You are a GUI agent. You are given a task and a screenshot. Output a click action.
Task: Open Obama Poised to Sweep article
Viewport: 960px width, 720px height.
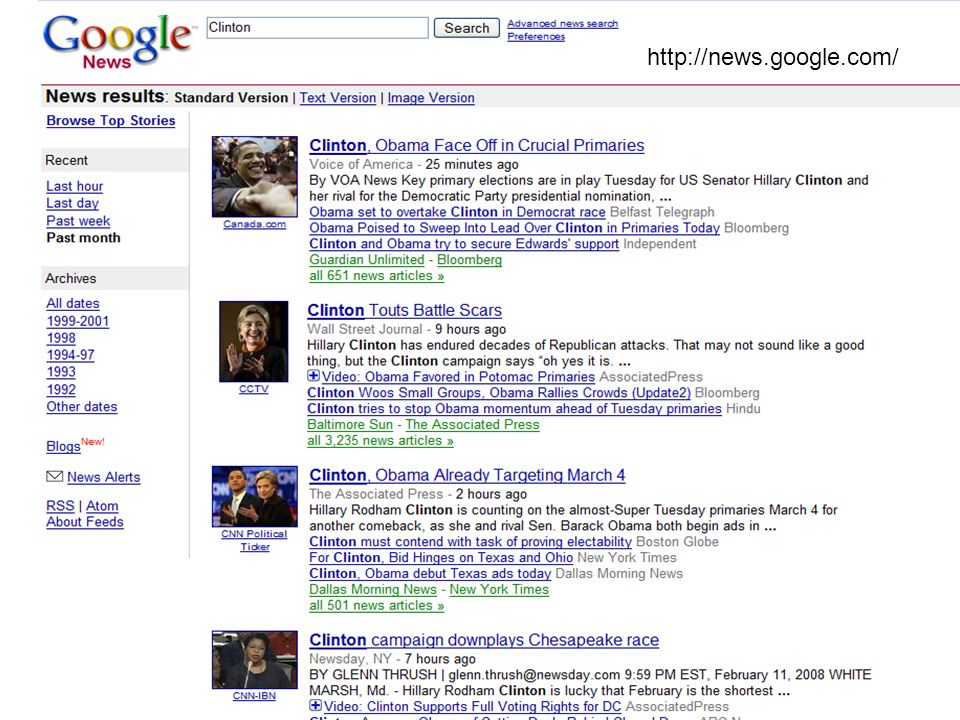tap(514, 228)
